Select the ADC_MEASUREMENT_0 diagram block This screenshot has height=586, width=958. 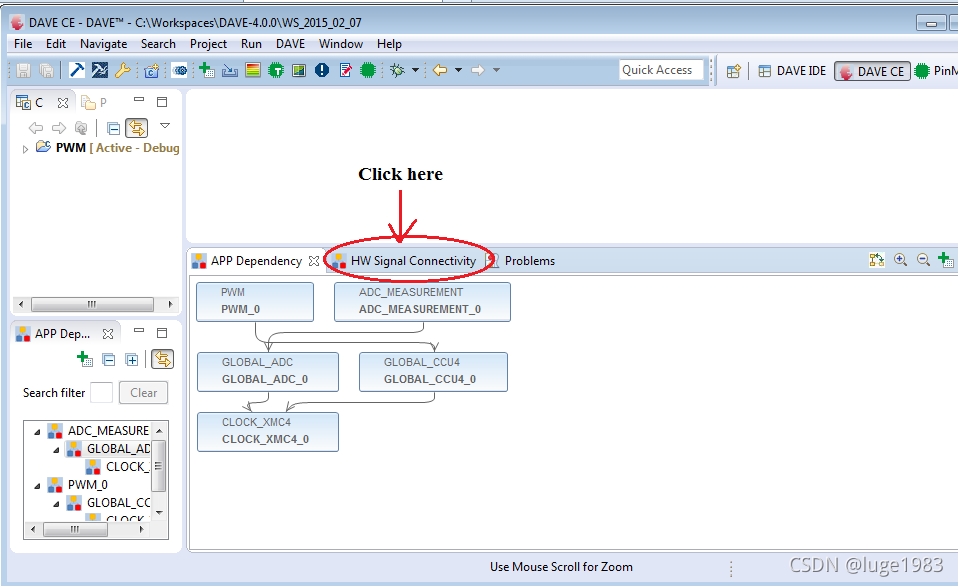coord(422,302)
